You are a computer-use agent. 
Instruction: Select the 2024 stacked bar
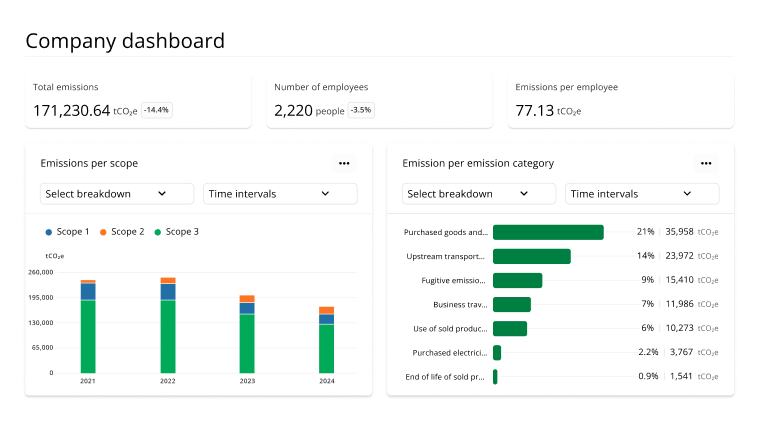[327, 340]
